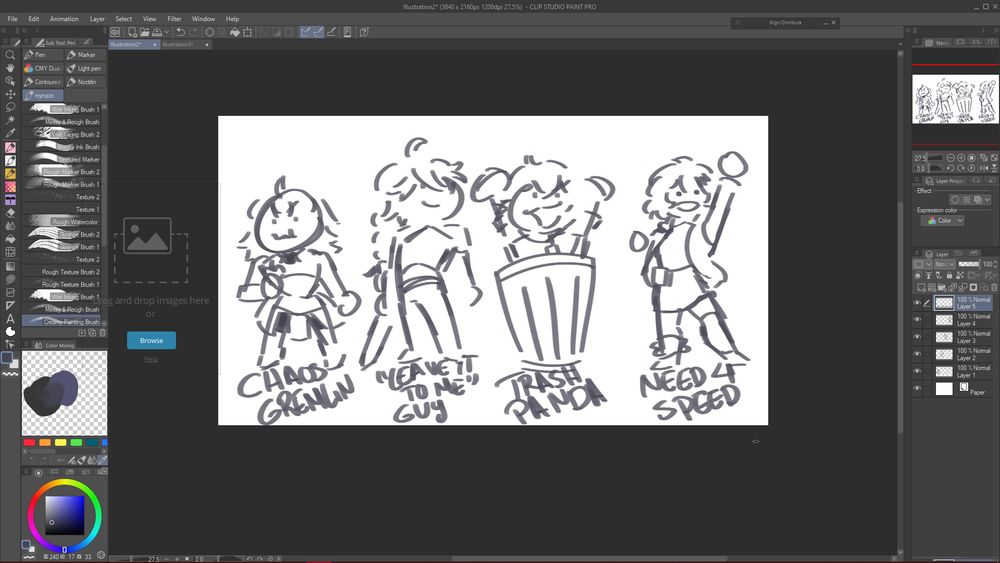Click the Browse button
The width and height of the screenshot is (1000, 563).
[151, 340]
